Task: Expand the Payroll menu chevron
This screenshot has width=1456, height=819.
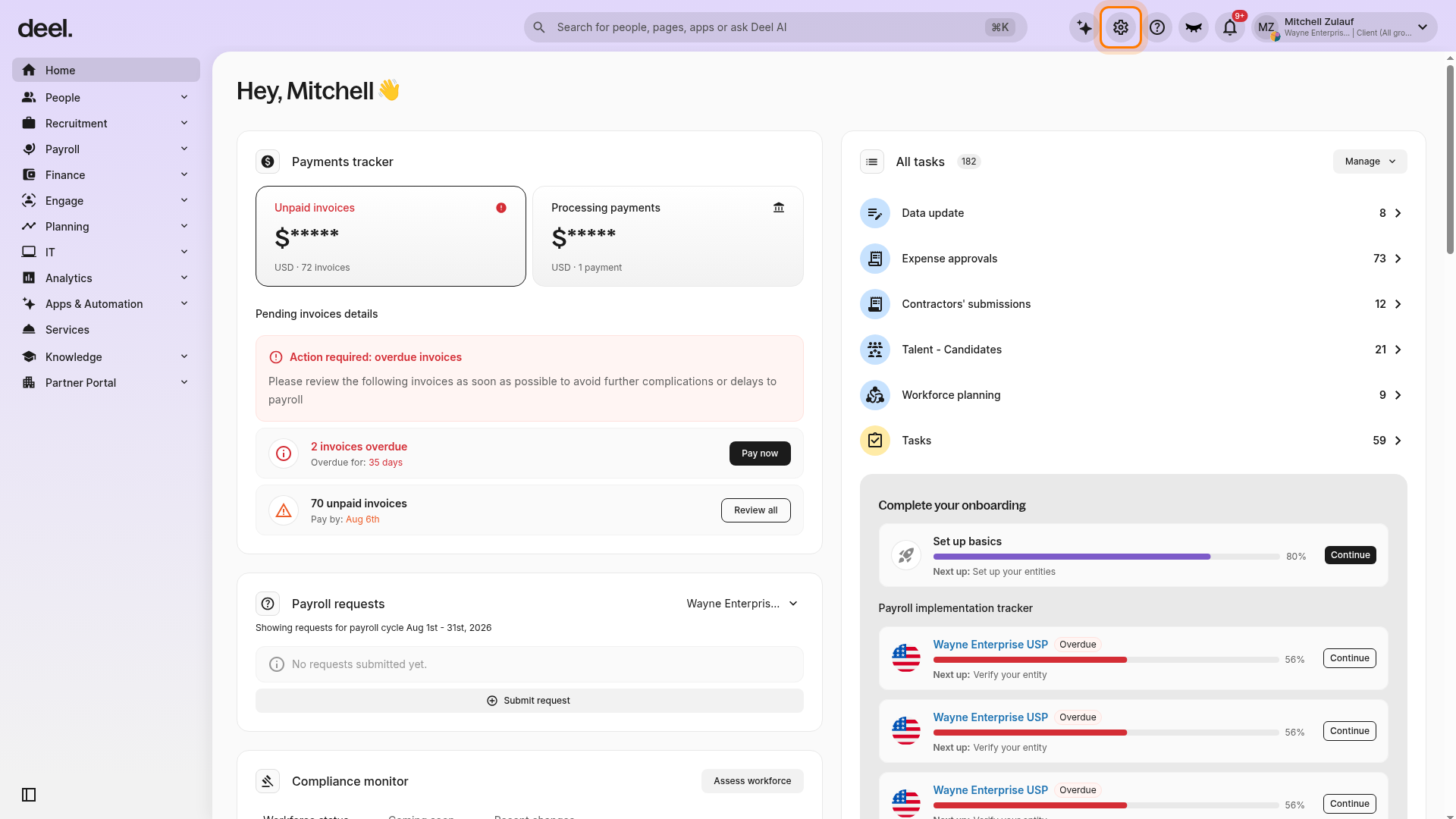Action: (x=184, y=149)
